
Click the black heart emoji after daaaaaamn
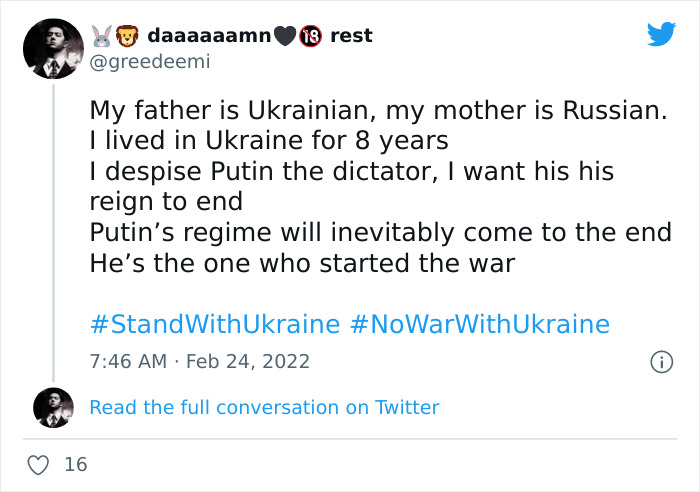[x=287, y=36]
